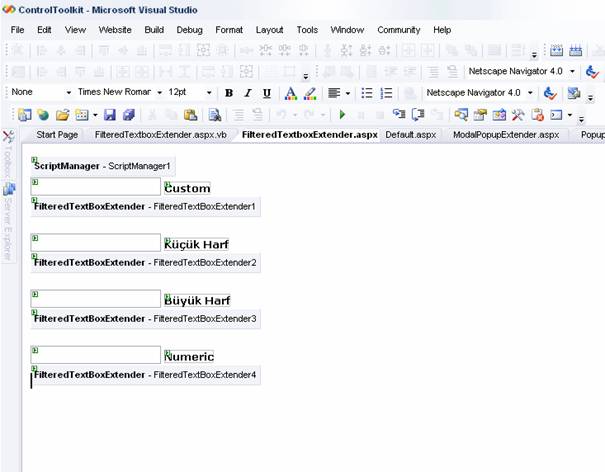
Task: Open the File menu
Action: click(17, 30)
